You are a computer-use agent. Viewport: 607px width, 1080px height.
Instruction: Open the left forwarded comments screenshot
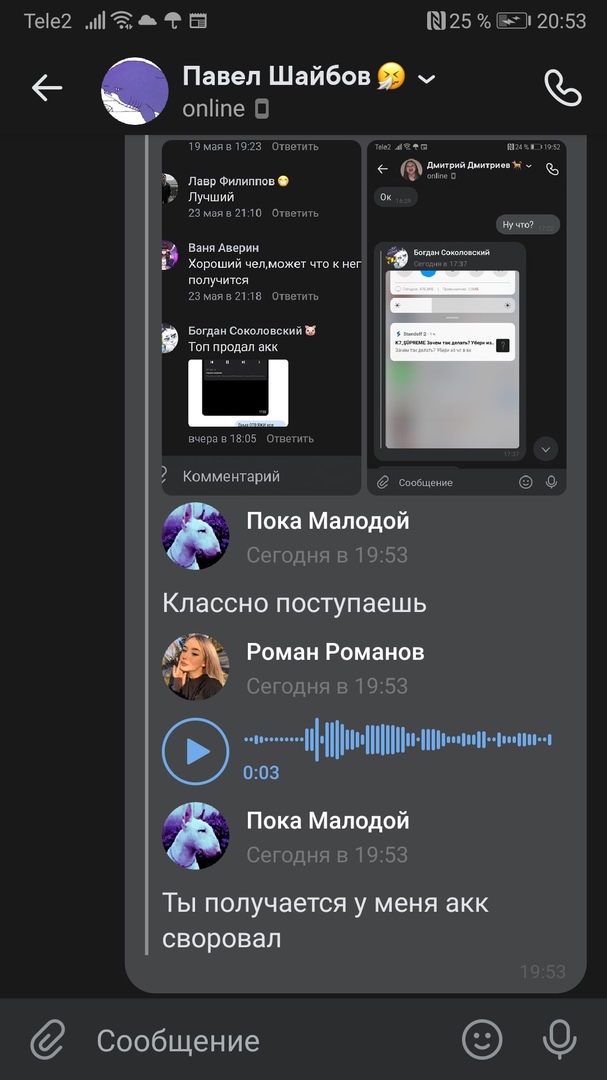261,318
